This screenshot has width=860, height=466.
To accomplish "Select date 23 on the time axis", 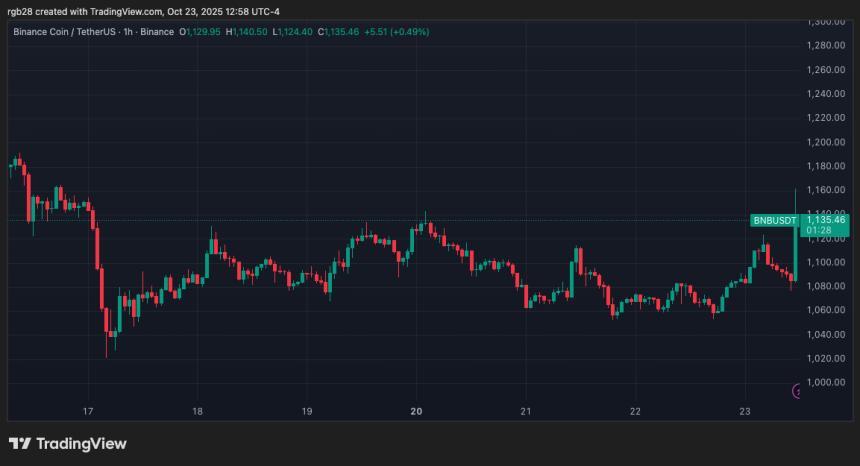I will click(x=745, y=411).
